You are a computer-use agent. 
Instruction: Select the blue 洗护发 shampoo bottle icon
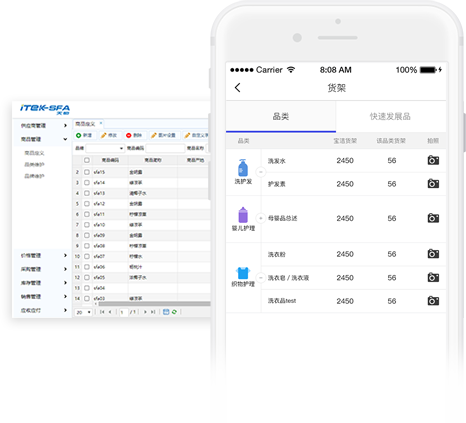tap(243, 168)
